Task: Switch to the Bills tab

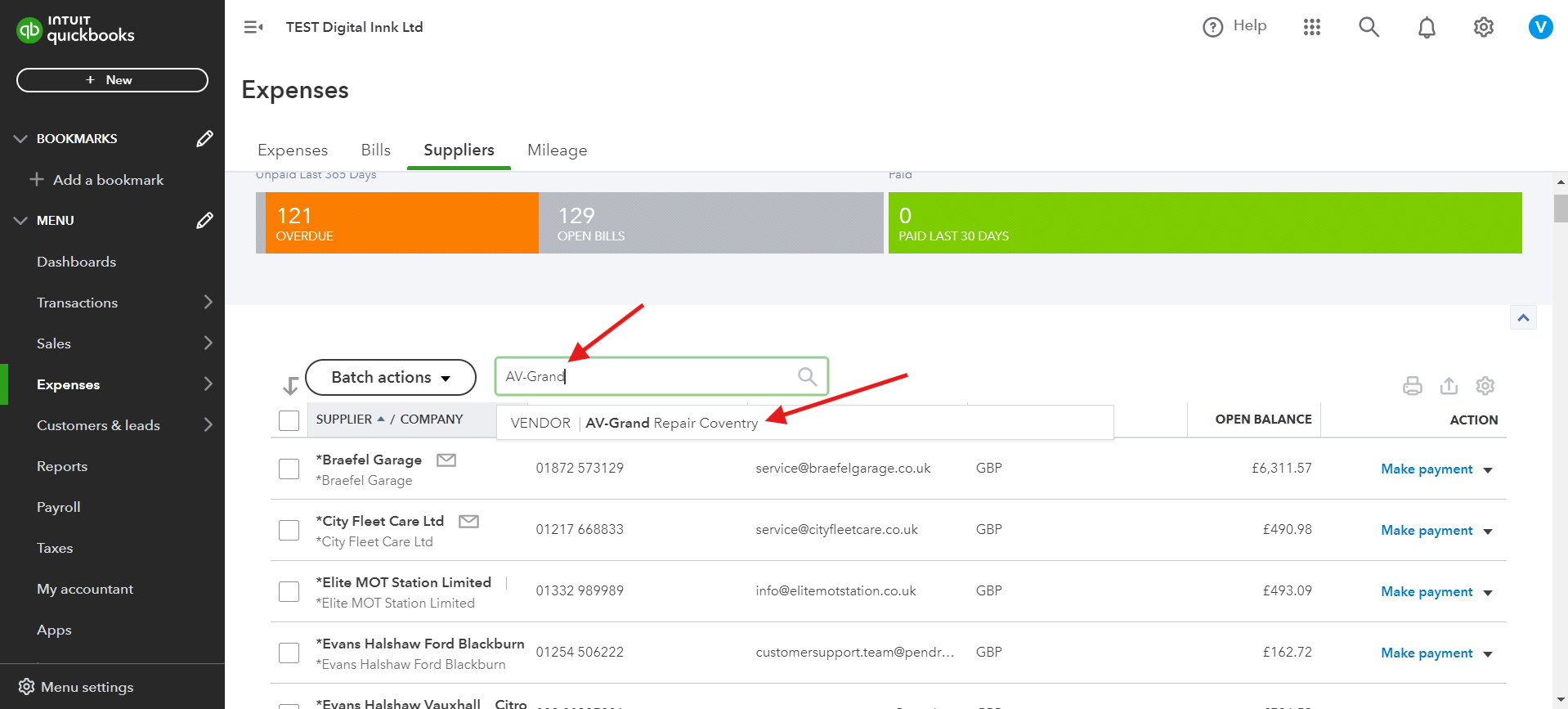Action: coord(376,150)
